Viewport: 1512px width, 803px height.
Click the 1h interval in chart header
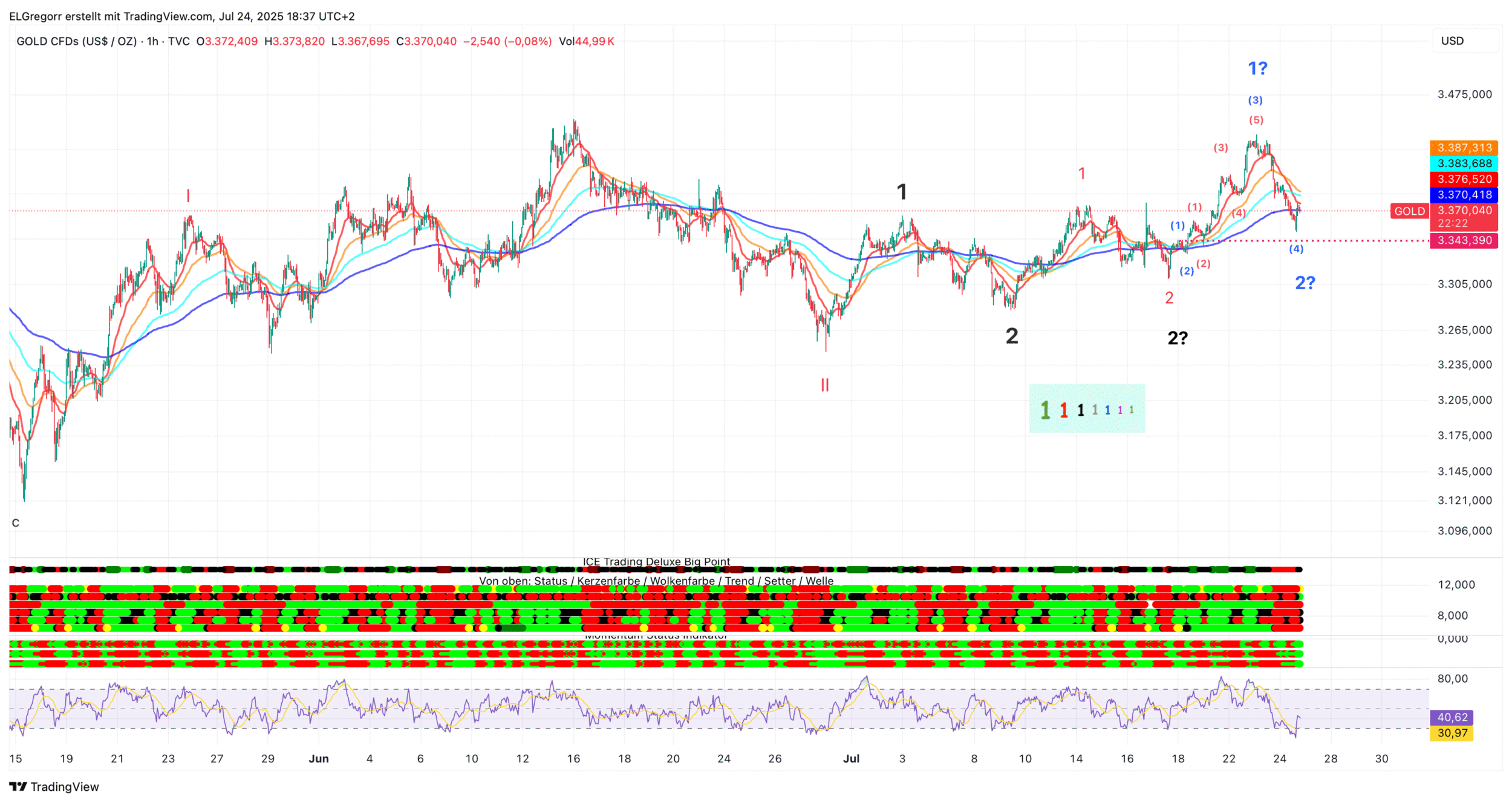pos(152,41)
